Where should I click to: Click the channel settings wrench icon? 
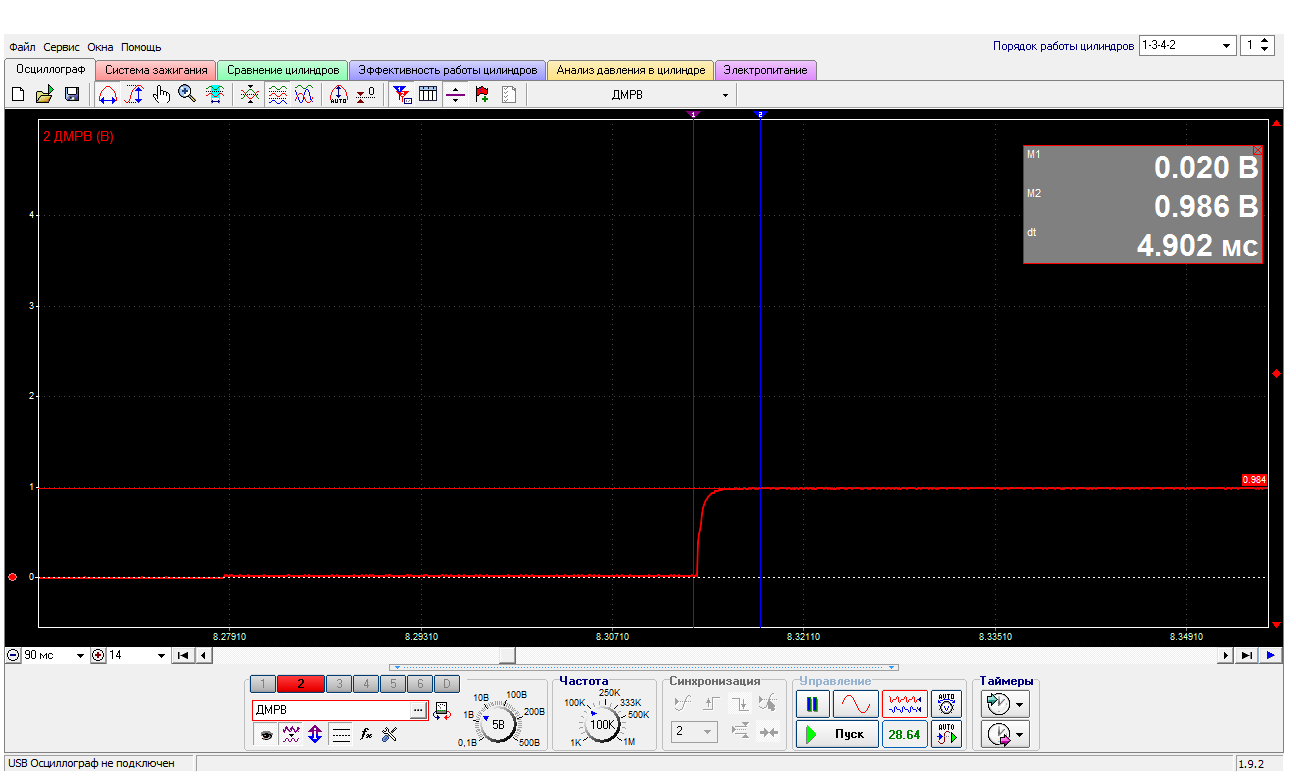(390, 734)
